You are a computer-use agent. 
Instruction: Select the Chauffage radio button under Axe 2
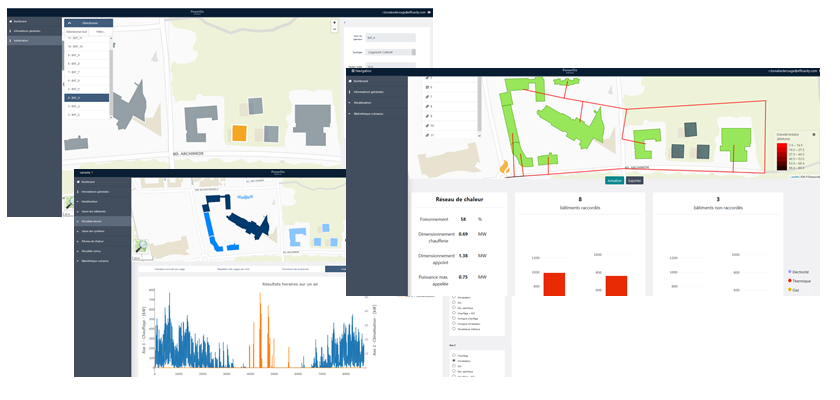click(455, 355)
